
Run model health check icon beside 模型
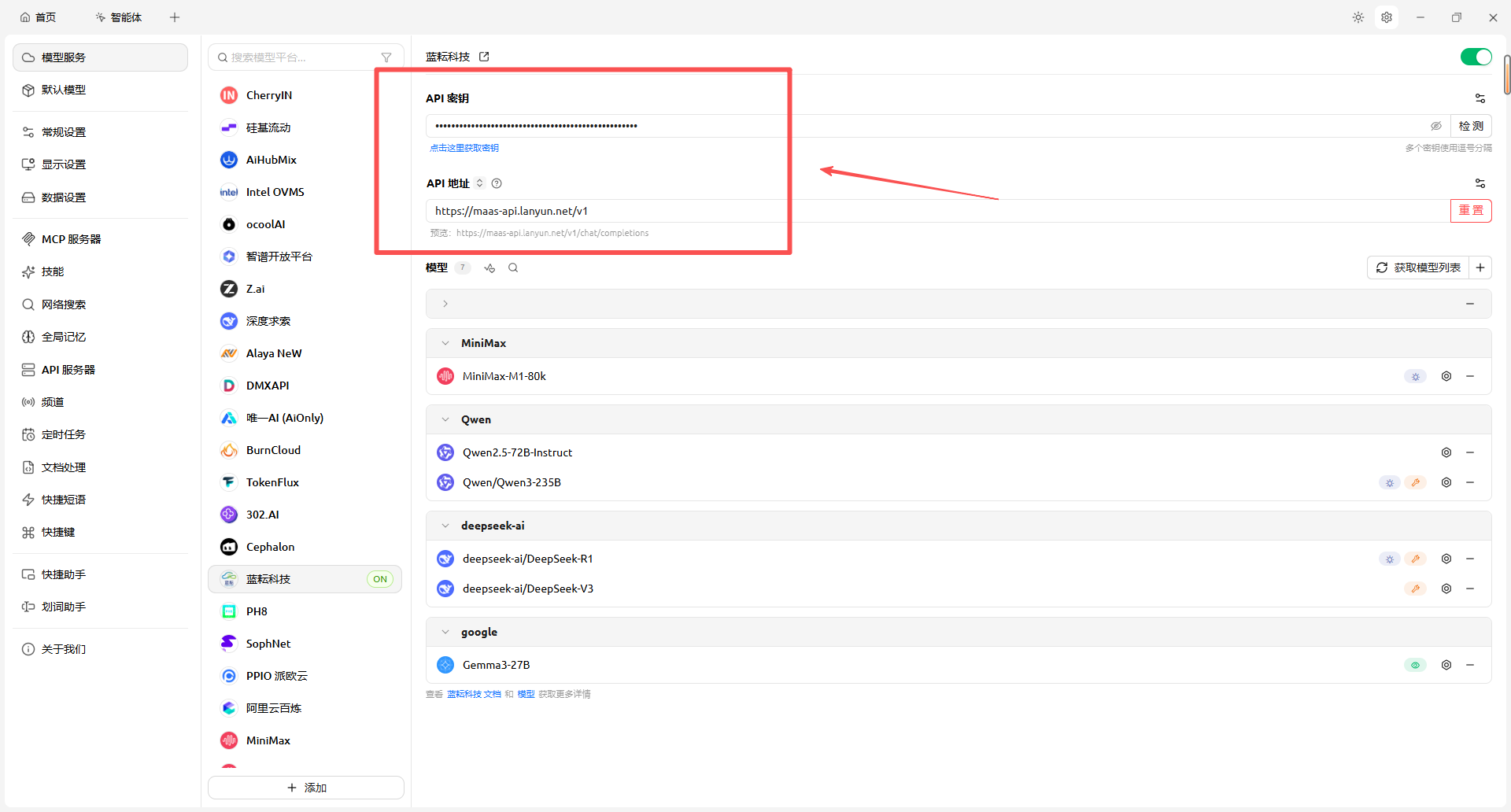[490, 268]
